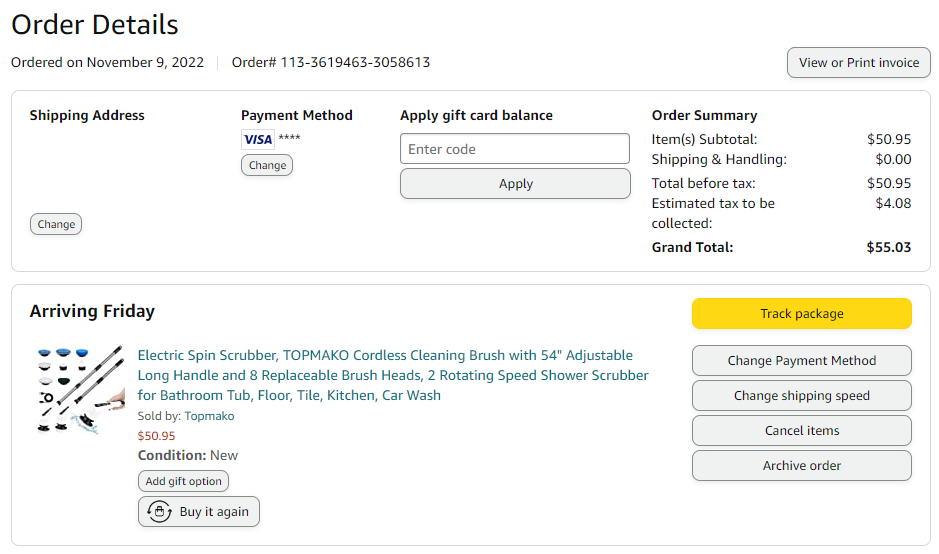The width and height of the screenshot is (939, 554).
Task: Click the order number text
Action: pos(331,62)
